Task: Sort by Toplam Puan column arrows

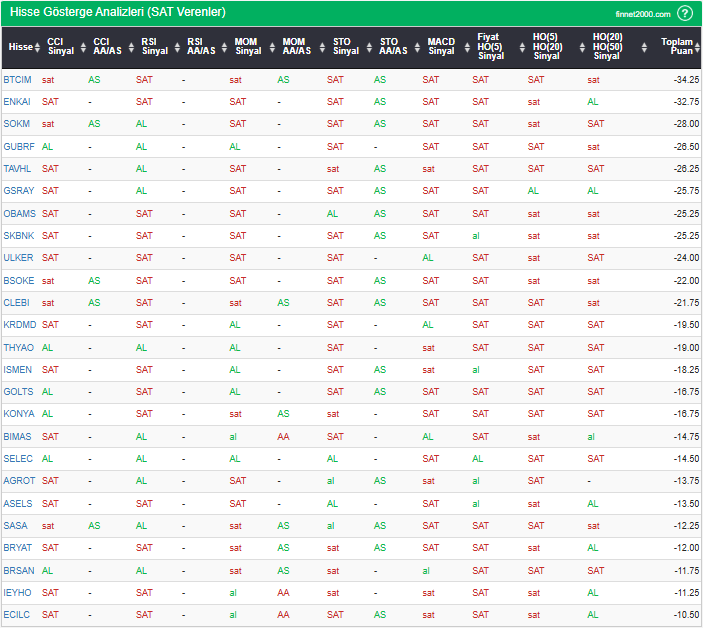Action: 697,47
